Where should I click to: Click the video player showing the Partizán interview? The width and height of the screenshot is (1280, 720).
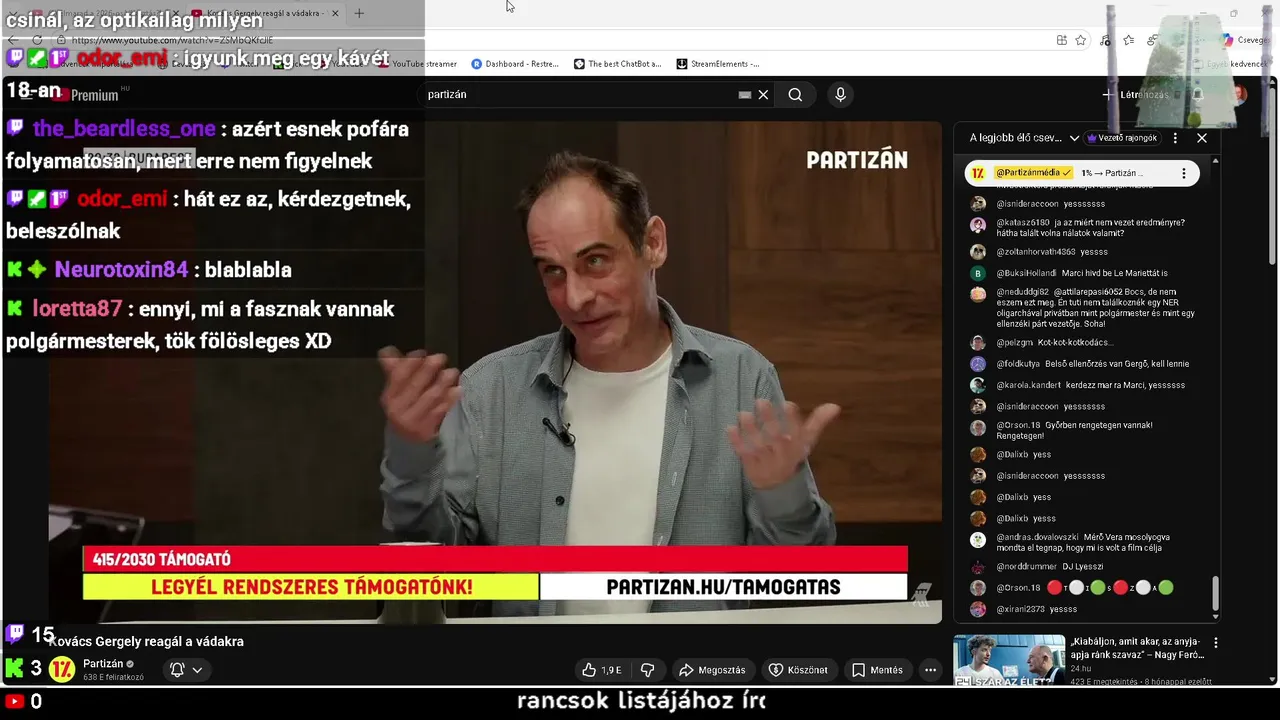coord(495,372)
